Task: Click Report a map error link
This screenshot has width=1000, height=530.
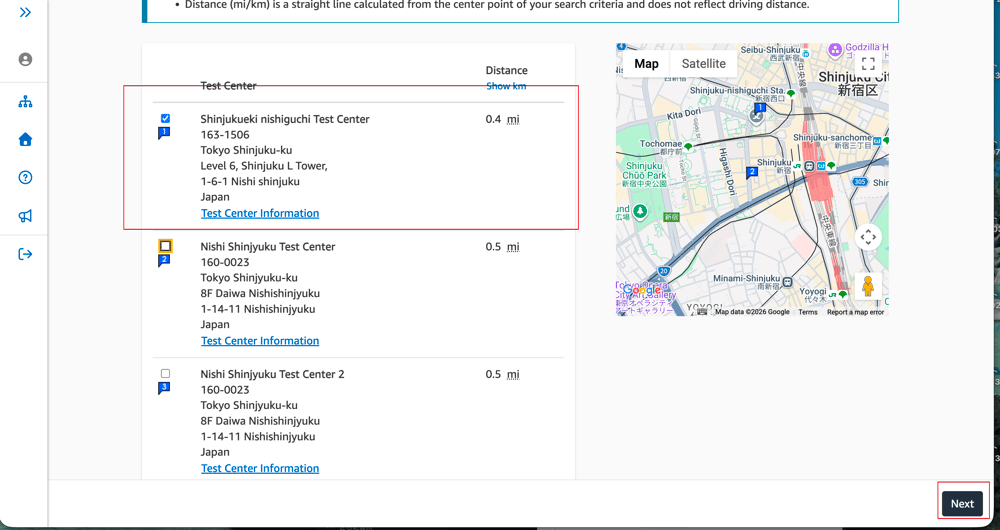Action: (855, 312)
